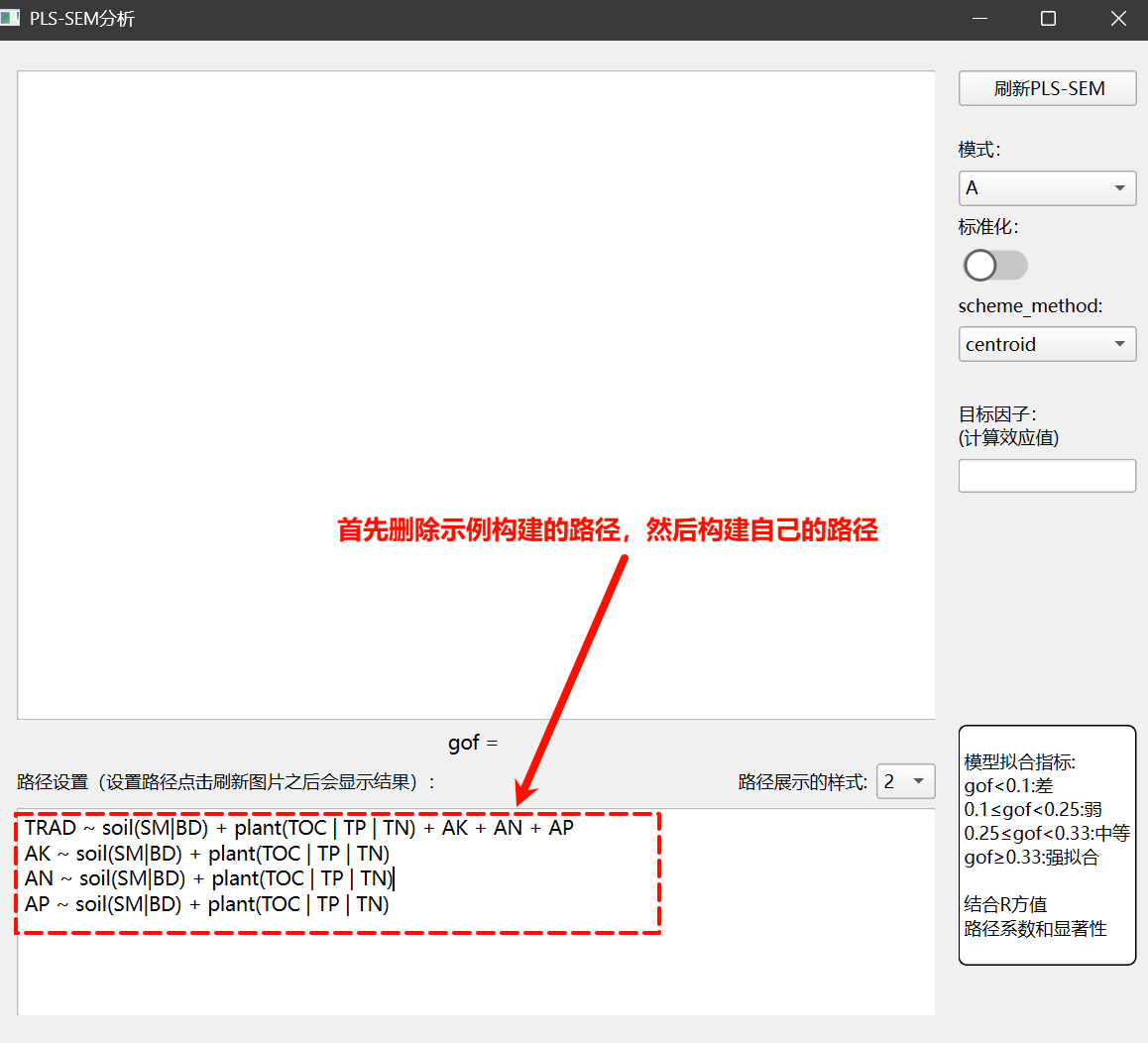Minimize the PLS-SEM分析 window
This screenshot has height=1043, width=1148.
(x=979, y=19)
